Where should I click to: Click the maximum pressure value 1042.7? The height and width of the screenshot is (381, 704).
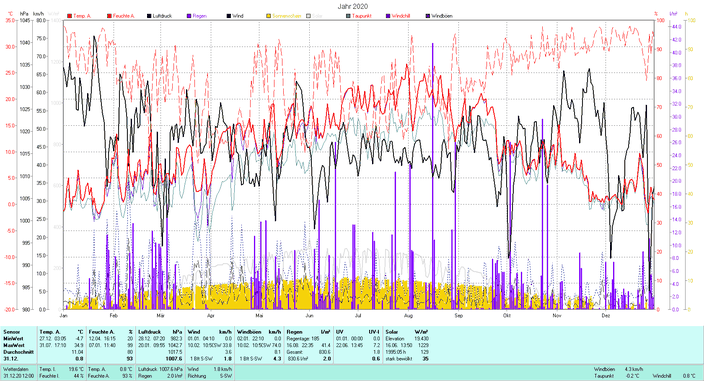(x=176, y=345)
